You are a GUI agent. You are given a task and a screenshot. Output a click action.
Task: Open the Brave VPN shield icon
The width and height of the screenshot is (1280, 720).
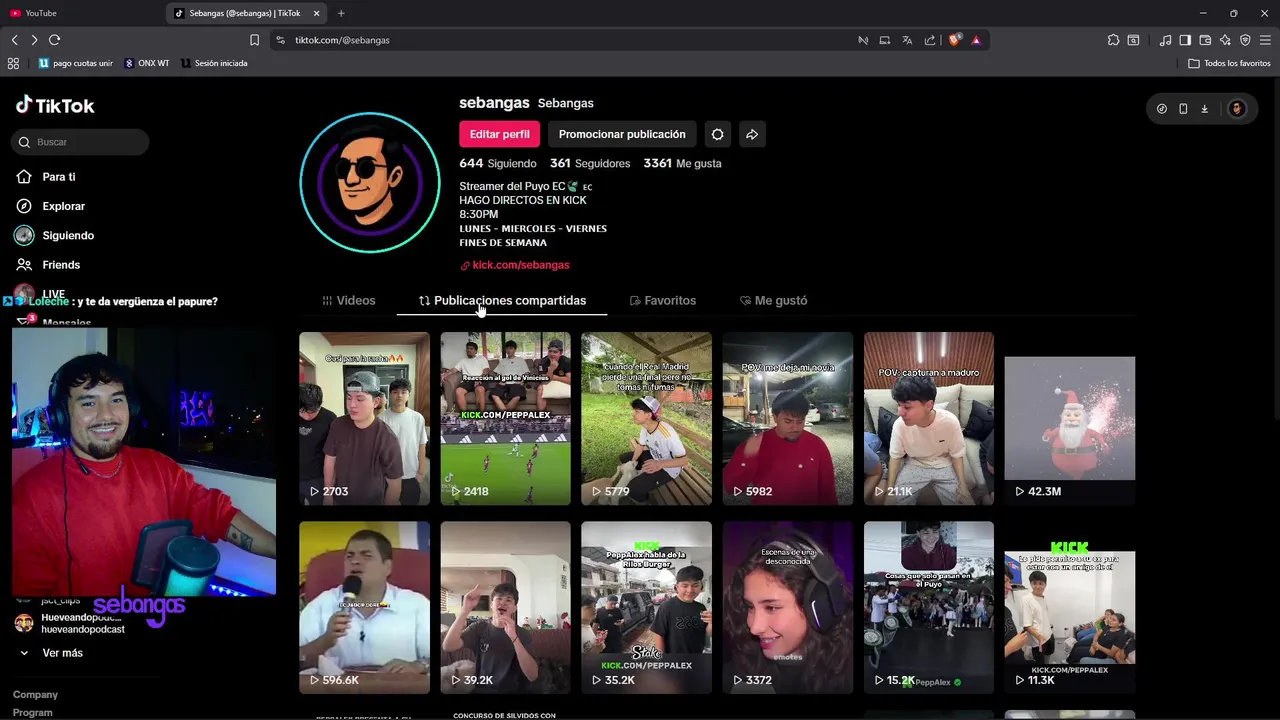[1245, 40]
